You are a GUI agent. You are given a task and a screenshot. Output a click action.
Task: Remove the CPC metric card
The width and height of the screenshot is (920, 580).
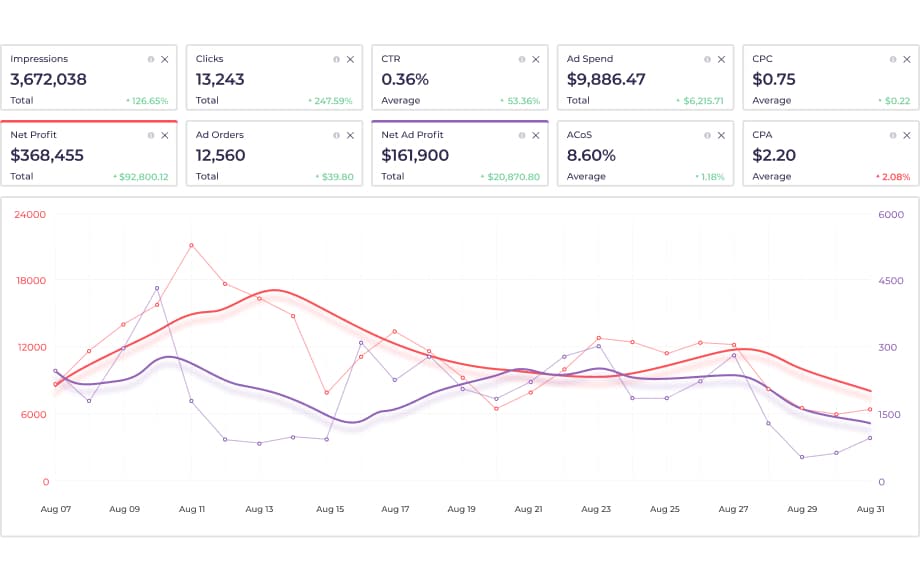(906, 60)
